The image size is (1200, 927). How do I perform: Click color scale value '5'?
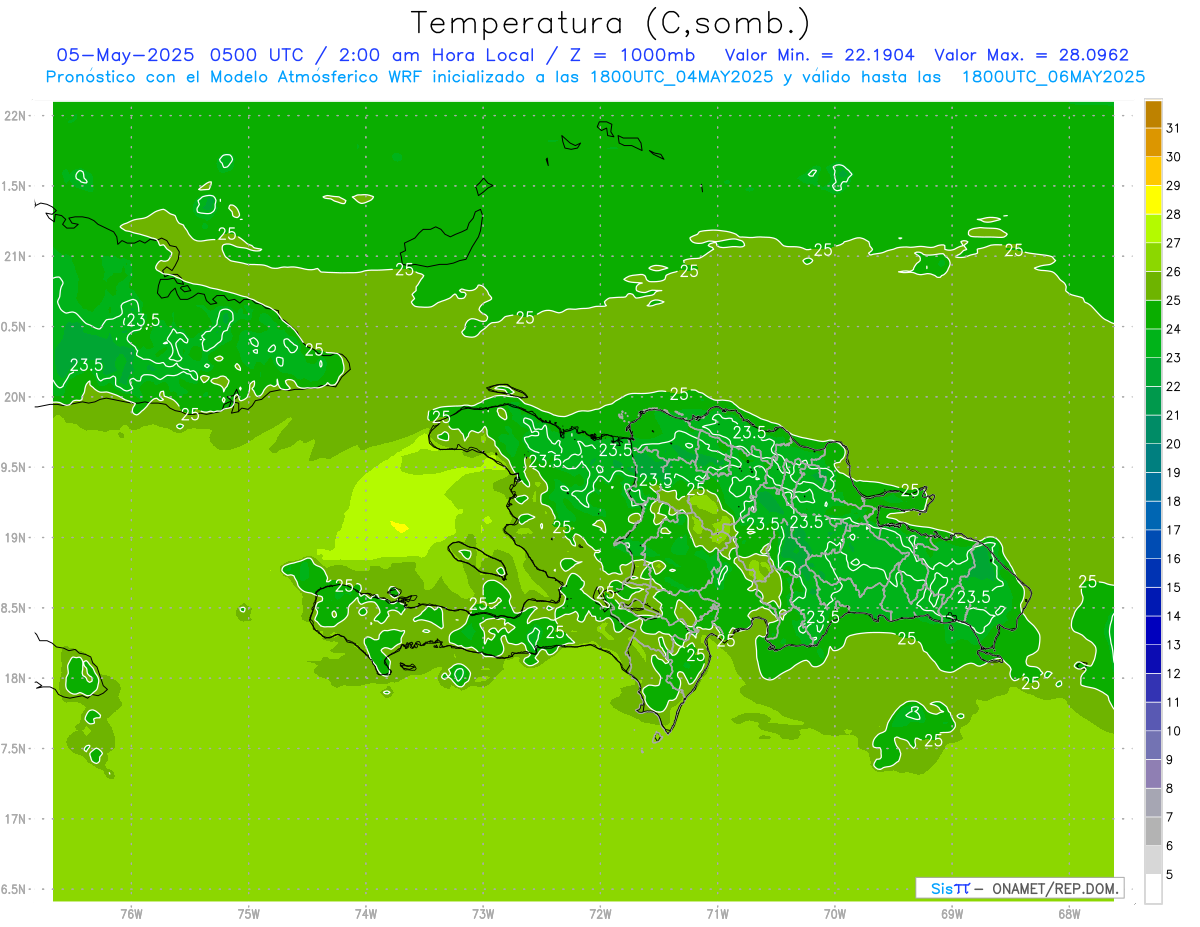[1169, 875]
